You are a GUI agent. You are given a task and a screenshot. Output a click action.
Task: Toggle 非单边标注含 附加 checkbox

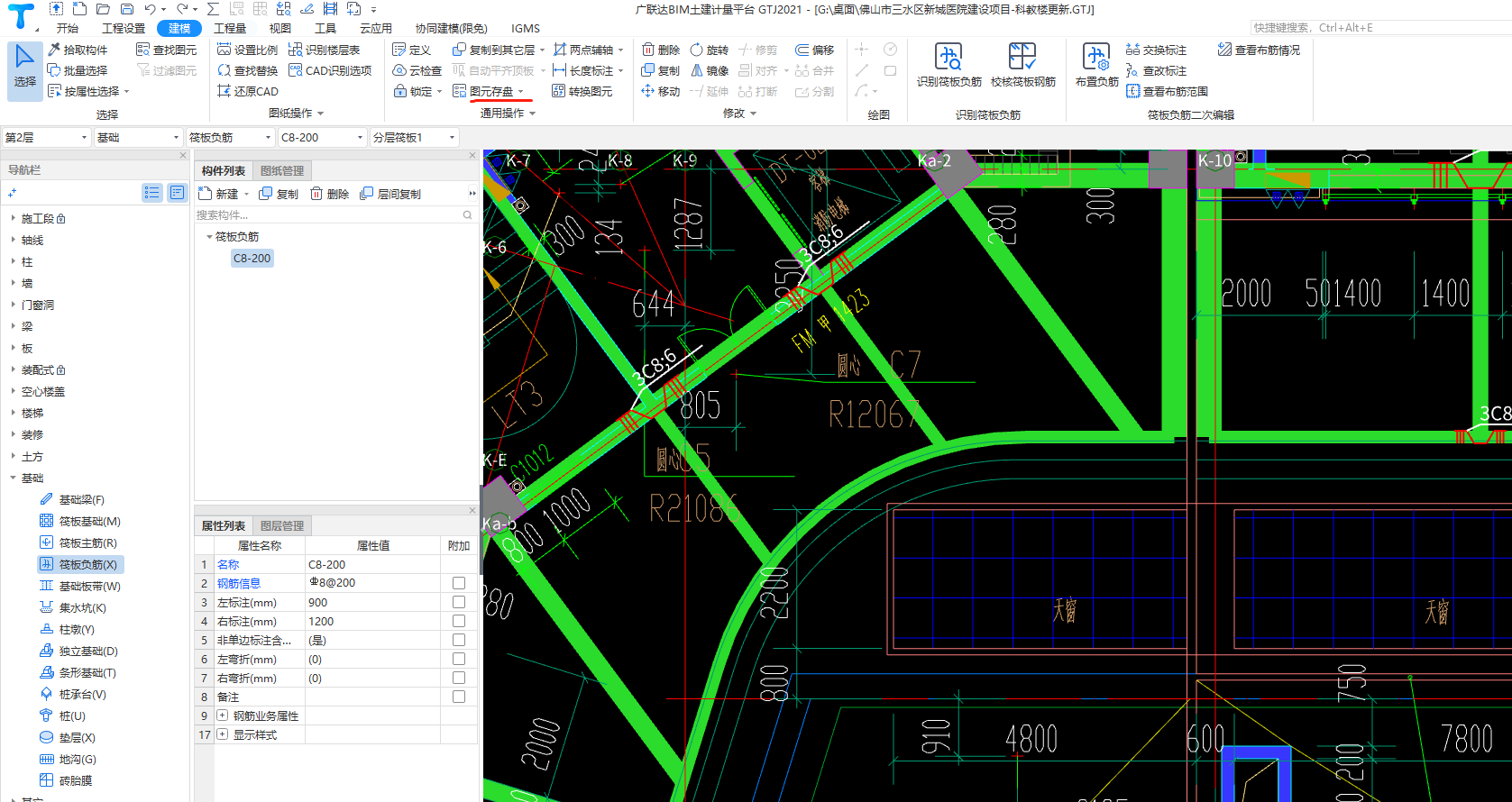point(459,641)
